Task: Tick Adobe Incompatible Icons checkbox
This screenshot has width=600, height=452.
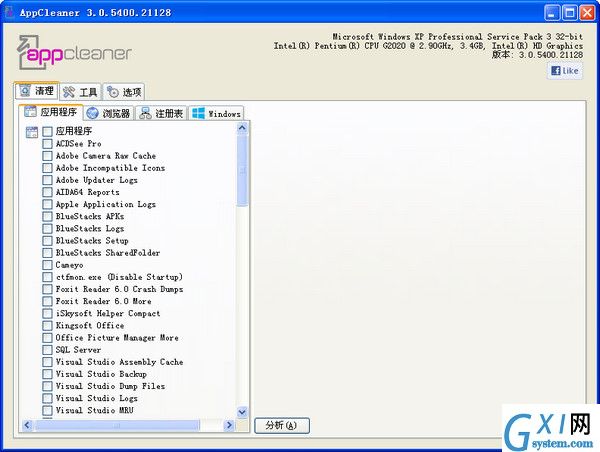Action: tap(47, 168)
